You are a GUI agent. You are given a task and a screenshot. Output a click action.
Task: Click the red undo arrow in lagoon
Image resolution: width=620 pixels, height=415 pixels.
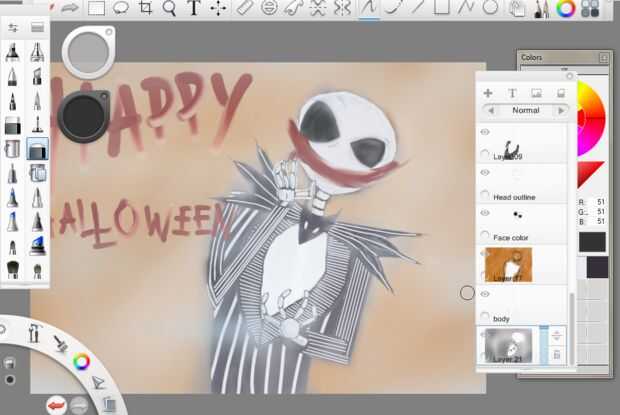tap(56, 405)
